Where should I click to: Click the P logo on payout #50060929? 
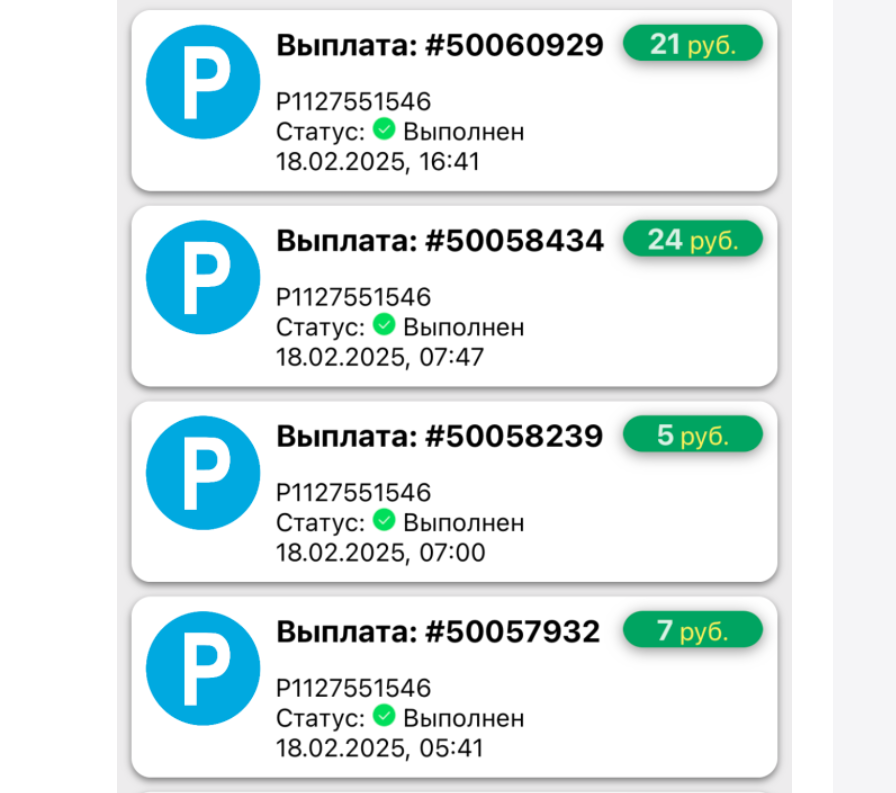202,81
